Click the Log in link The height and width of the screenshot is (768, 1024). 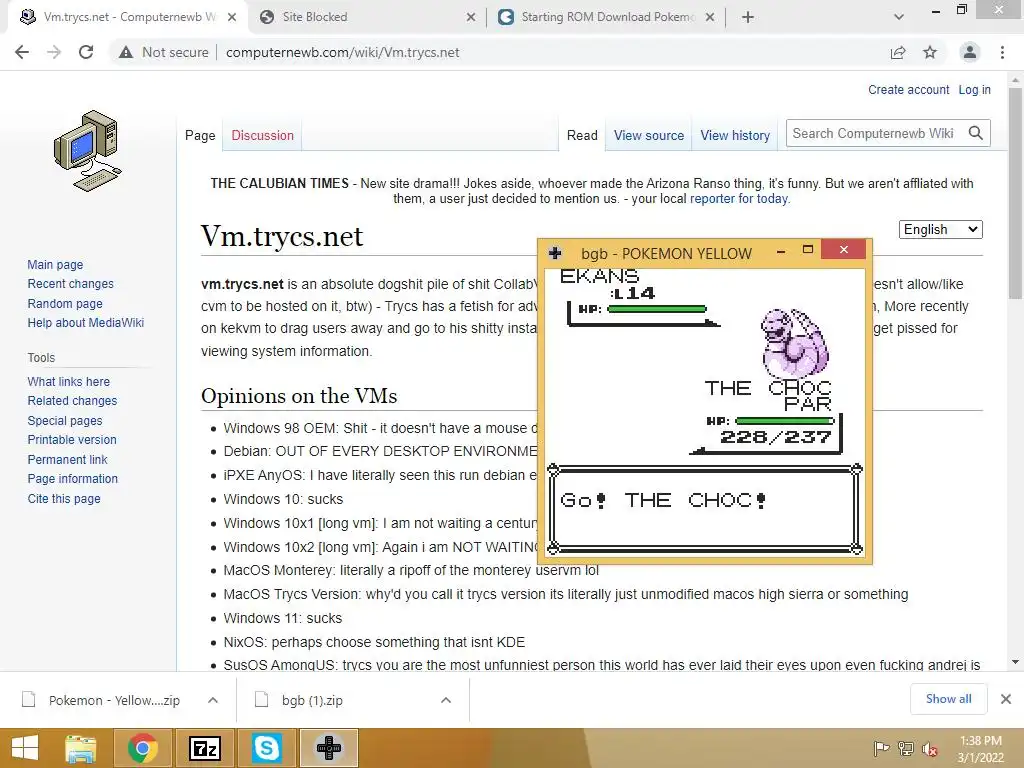(x=974, y=89)
